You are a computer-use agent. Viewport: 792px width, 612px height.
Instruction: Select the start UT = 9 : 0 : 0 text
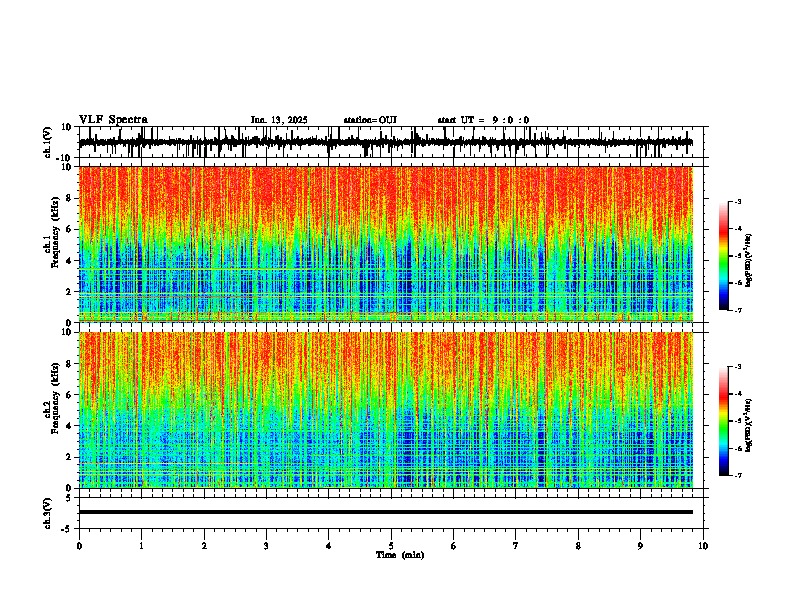(483, 120)
